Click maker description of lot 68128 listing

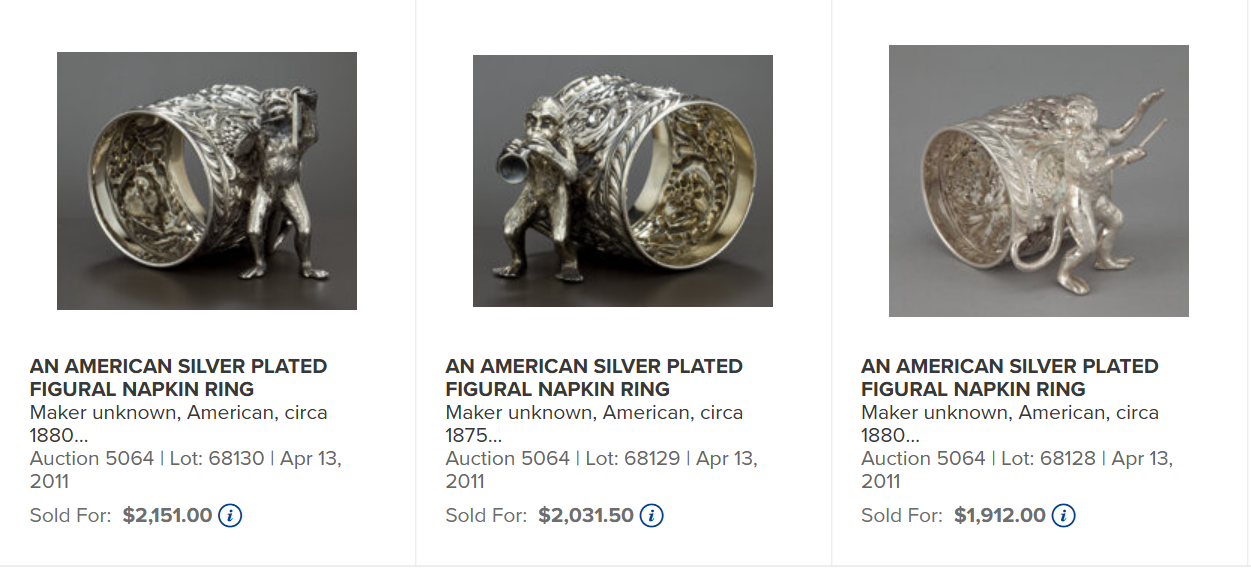1010,423
